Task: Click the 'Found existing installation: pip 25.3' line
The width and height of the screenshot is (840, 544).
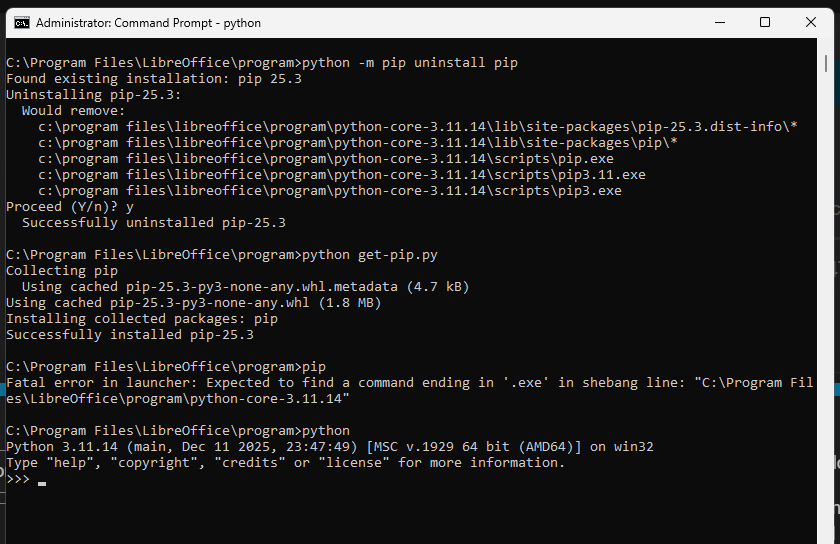Action: pyautogui.click(x=154, y=79)
